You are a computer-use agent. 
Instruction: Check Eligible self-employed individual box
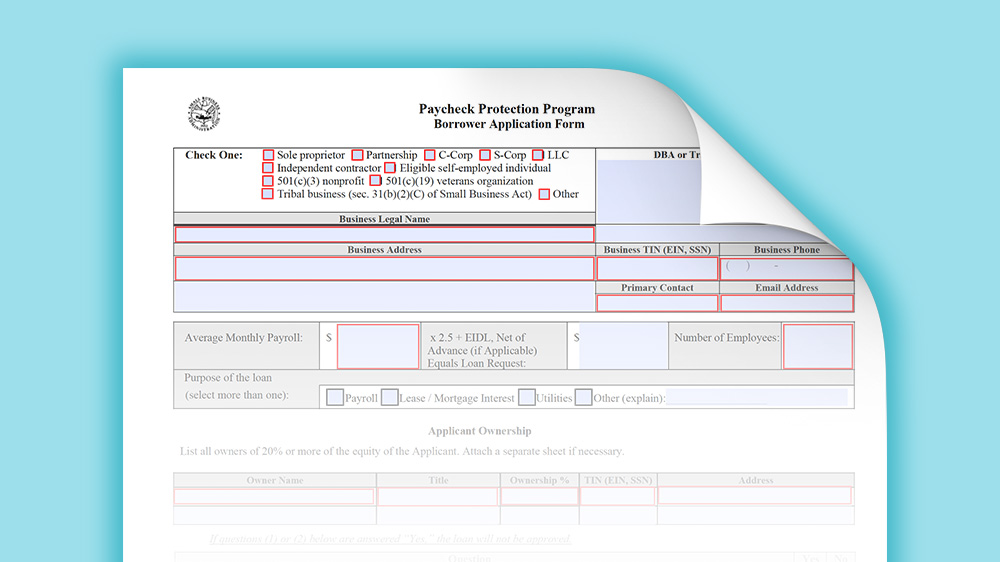tap(390, 168)
